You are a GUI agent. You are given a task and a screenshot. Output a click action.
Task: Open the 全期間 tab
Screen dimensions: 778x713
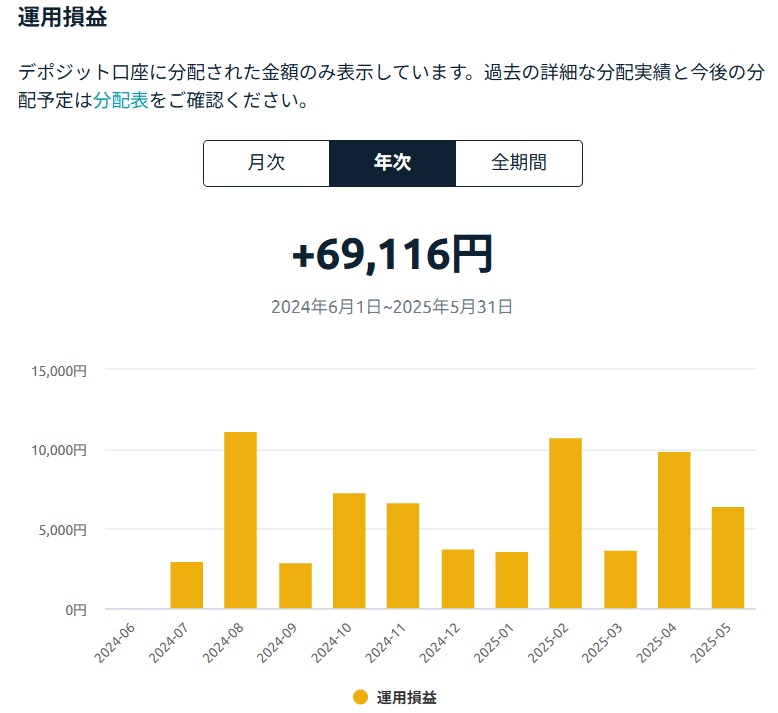pos(519,163)
